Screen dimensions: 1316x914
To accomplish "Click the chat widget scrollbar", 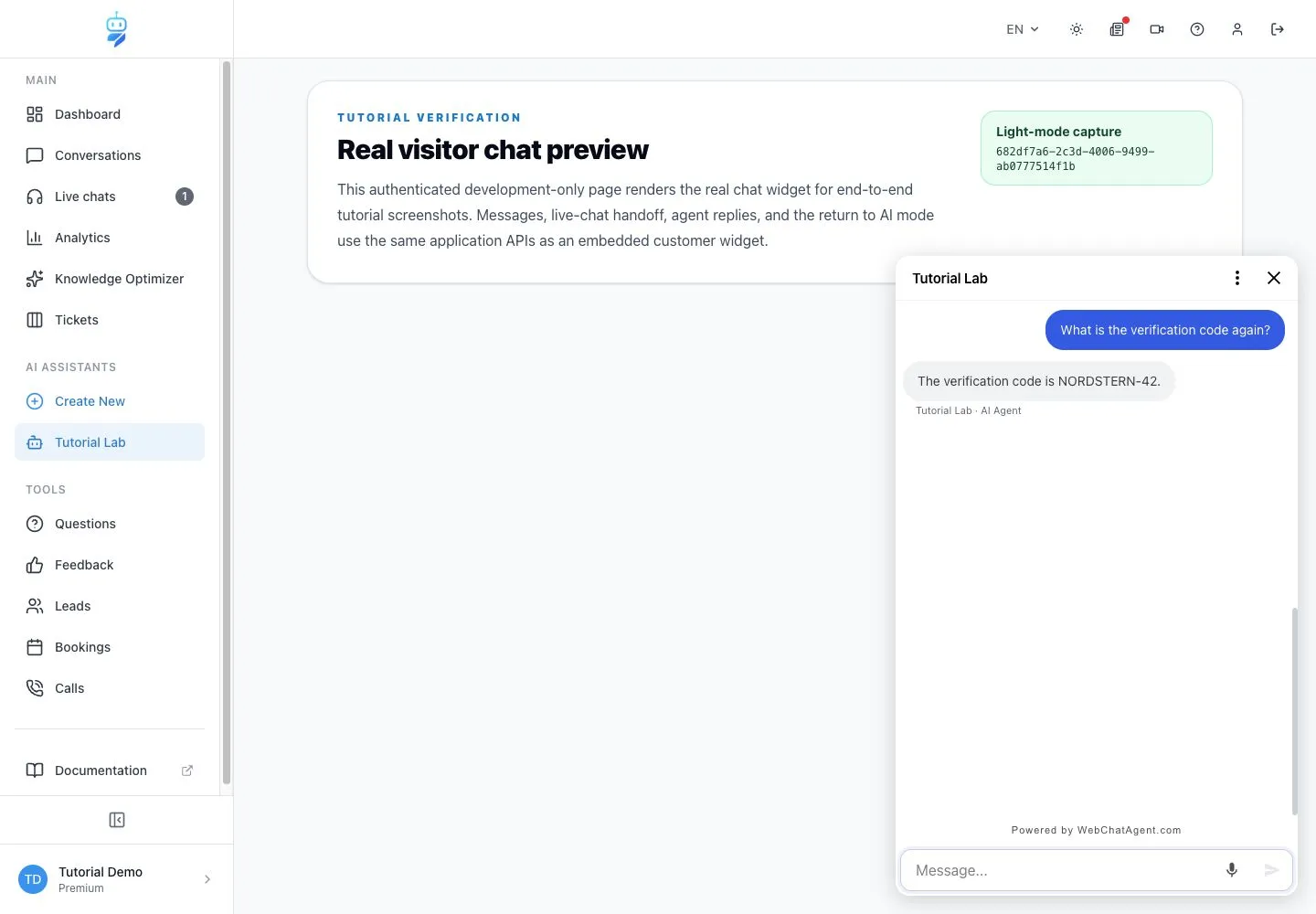I will [x=1294, y=710].
